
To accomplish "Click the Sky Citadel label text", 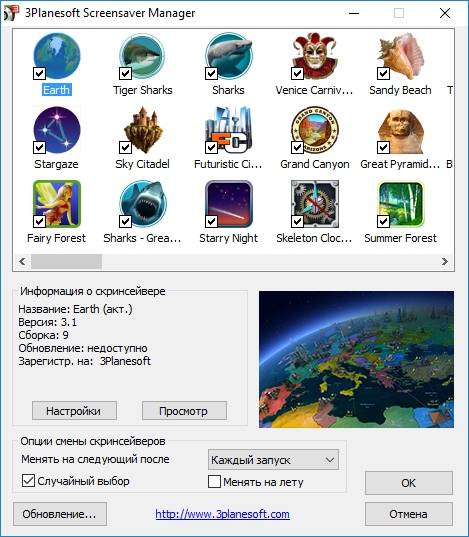I will tap(143, 164).
